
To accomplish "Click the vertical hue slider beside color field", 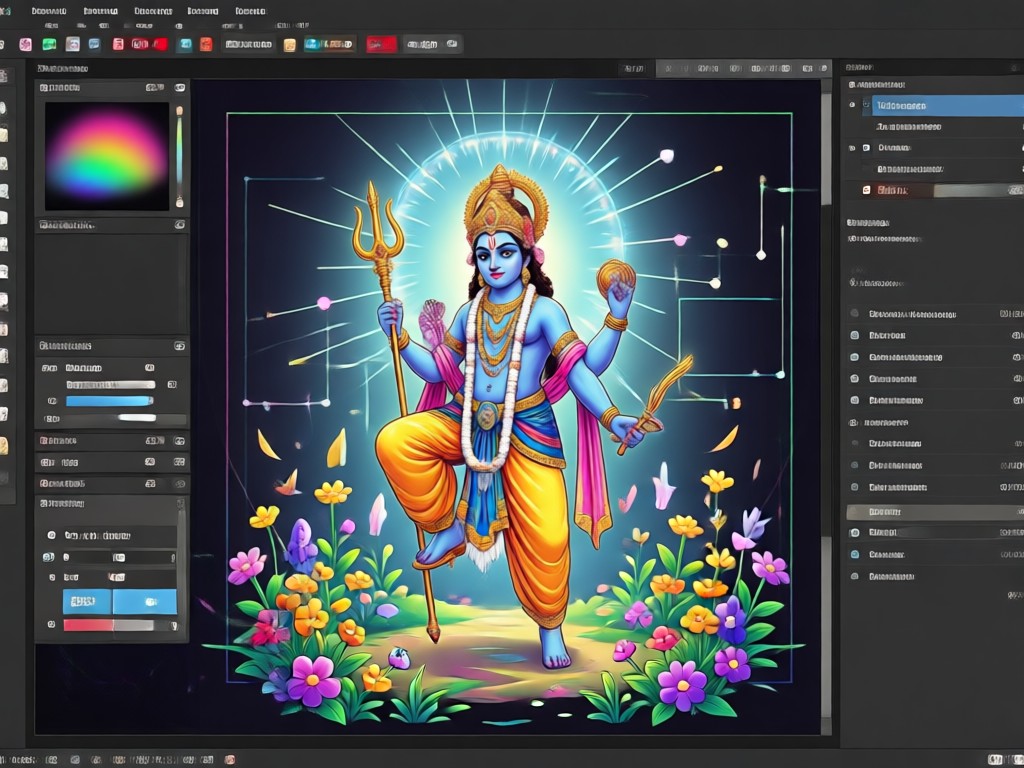I will click(x=179, y=156).
